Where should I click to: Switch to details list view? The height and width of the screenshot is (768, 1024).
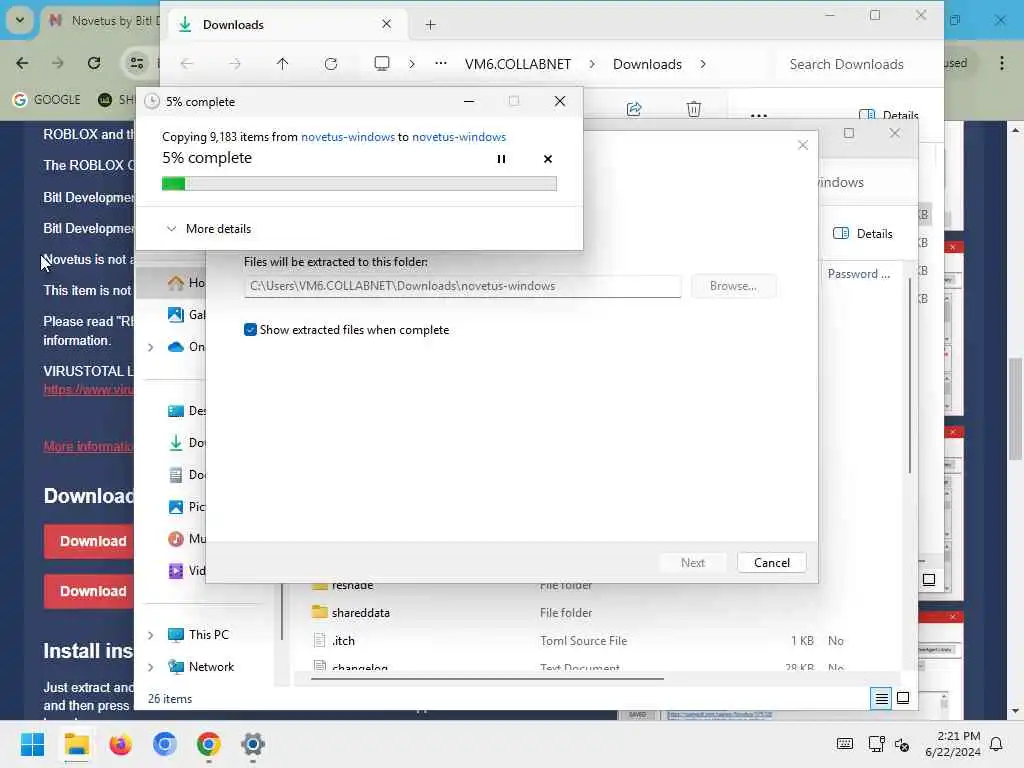click(881, 699)
